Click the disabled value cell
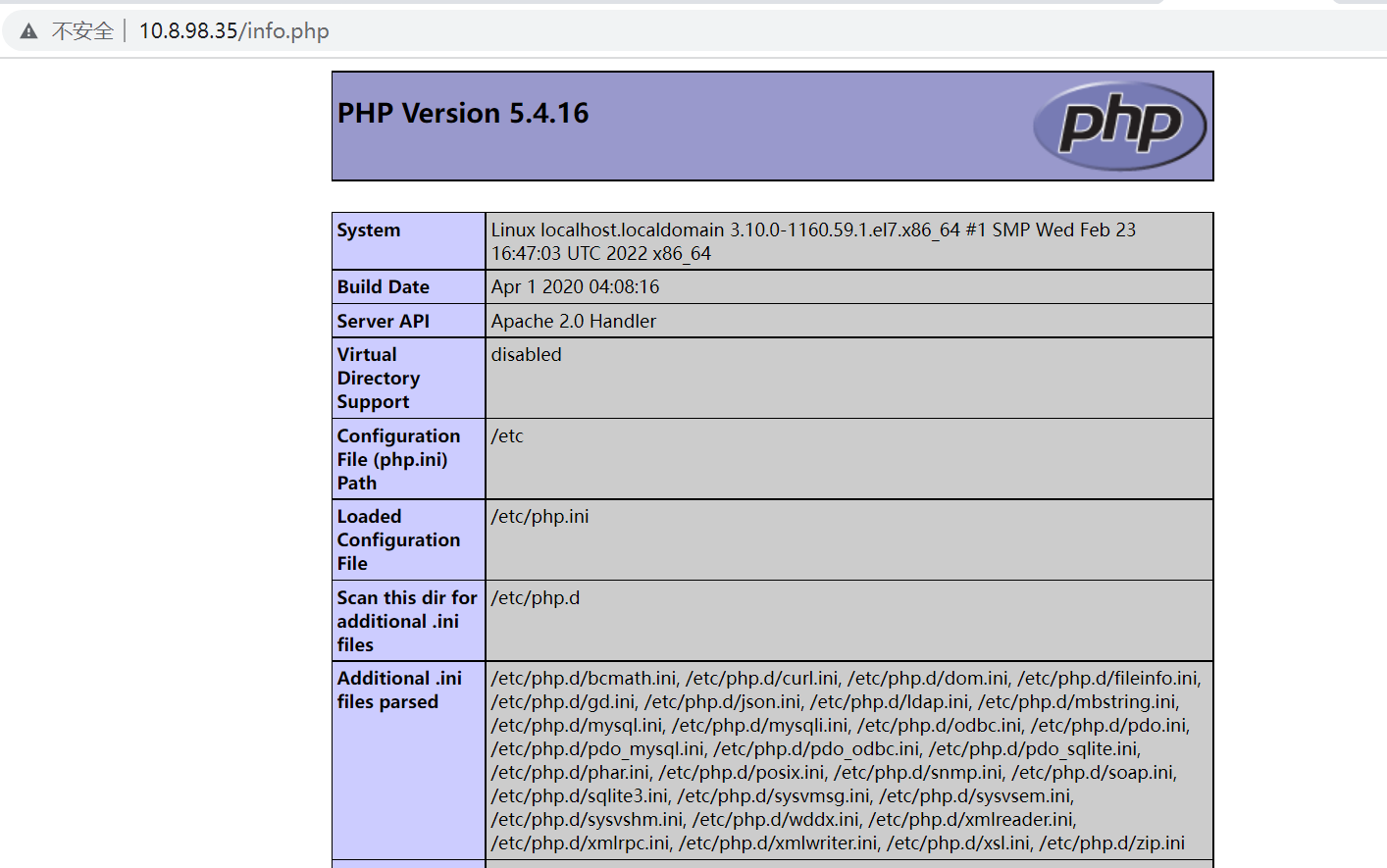The width and height of the screenshot is (1387, 868). tap(849, 379)
